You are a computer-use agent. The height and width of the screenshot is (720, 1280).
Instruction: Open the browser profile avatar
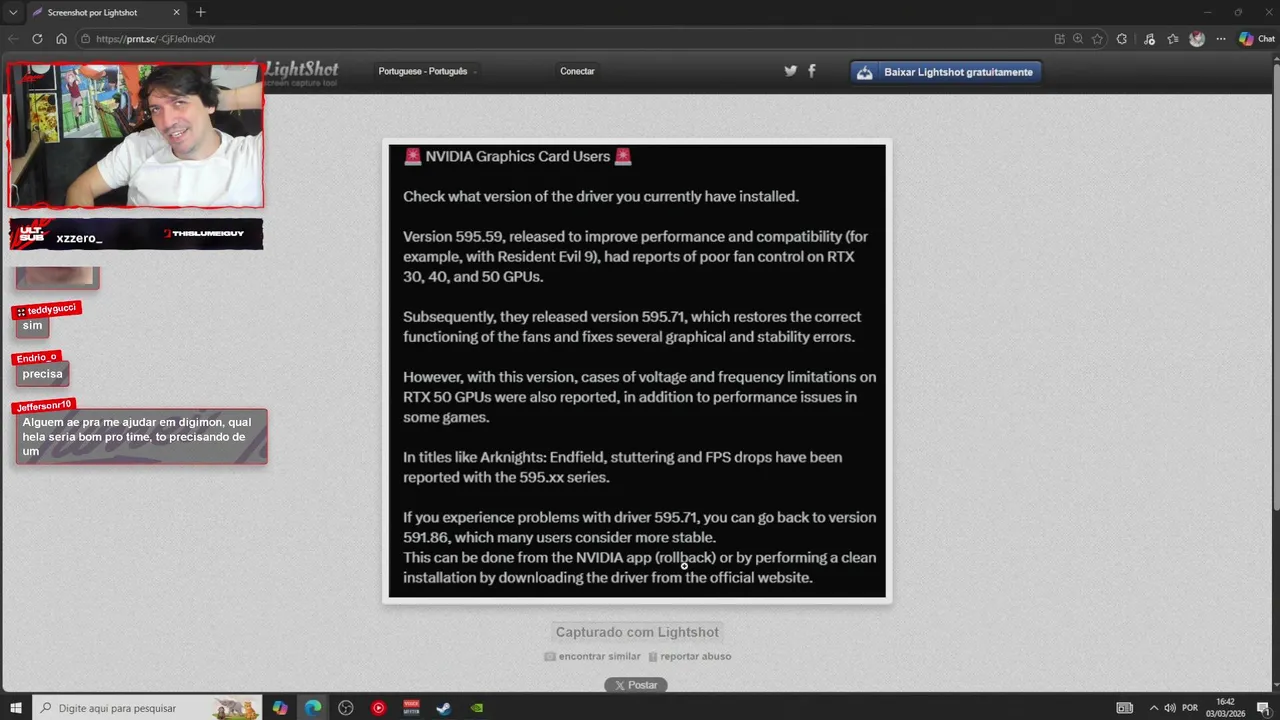pos(1197,39)
